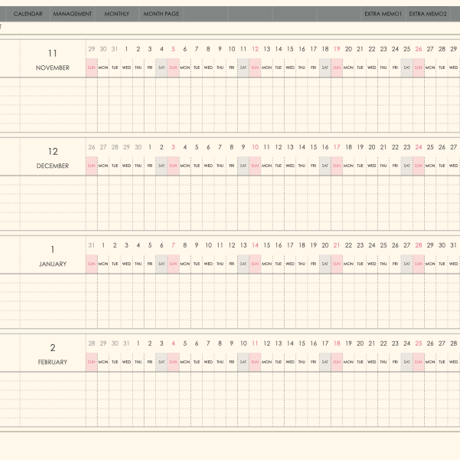The height and width of the screenshot is (460, 460).
Task: Select November 19 date number
Action: 337,49
